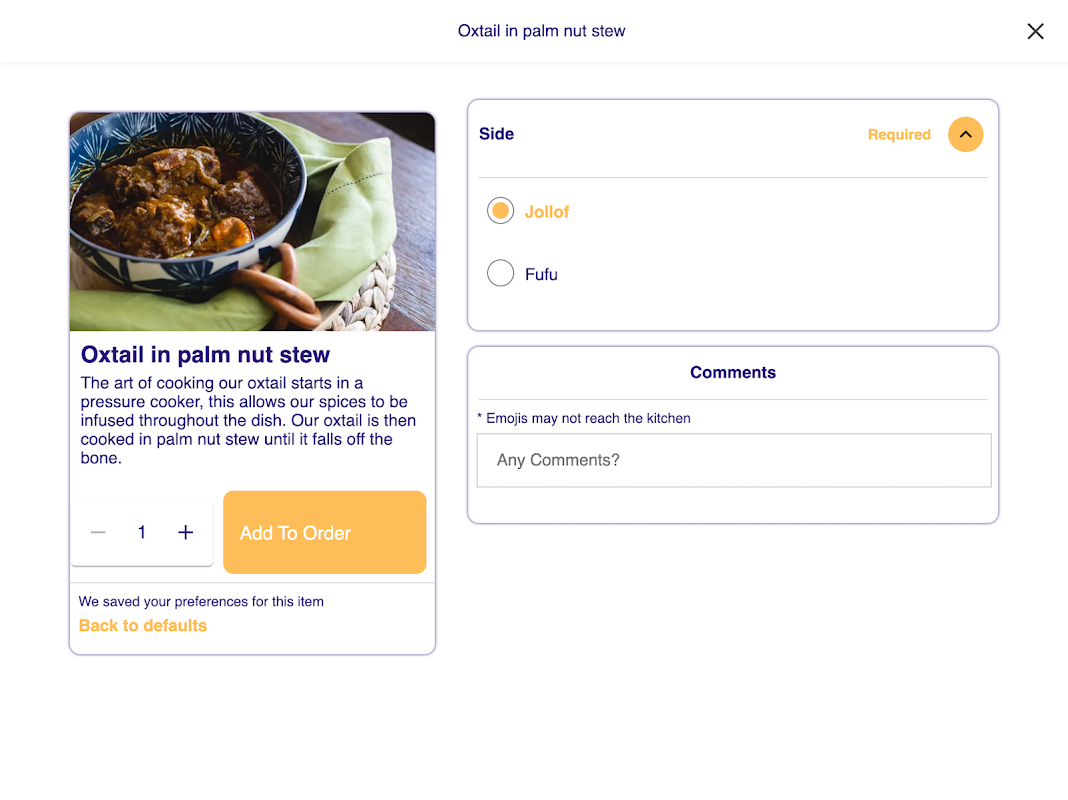Click the Jollof label text
The height and width of the screenshot is (800, 1068).
coord(547,212)
